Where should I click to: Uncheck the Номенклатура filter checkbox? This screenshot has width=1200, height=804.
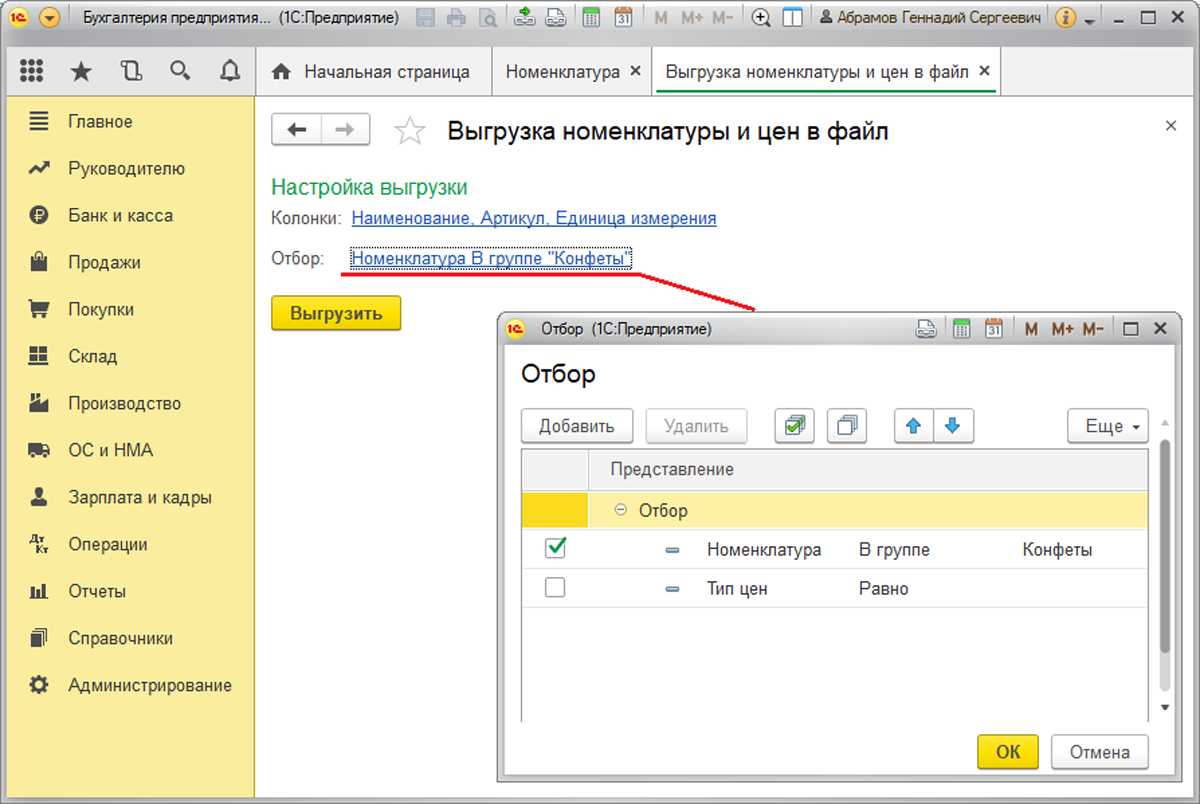pos(555,548)
